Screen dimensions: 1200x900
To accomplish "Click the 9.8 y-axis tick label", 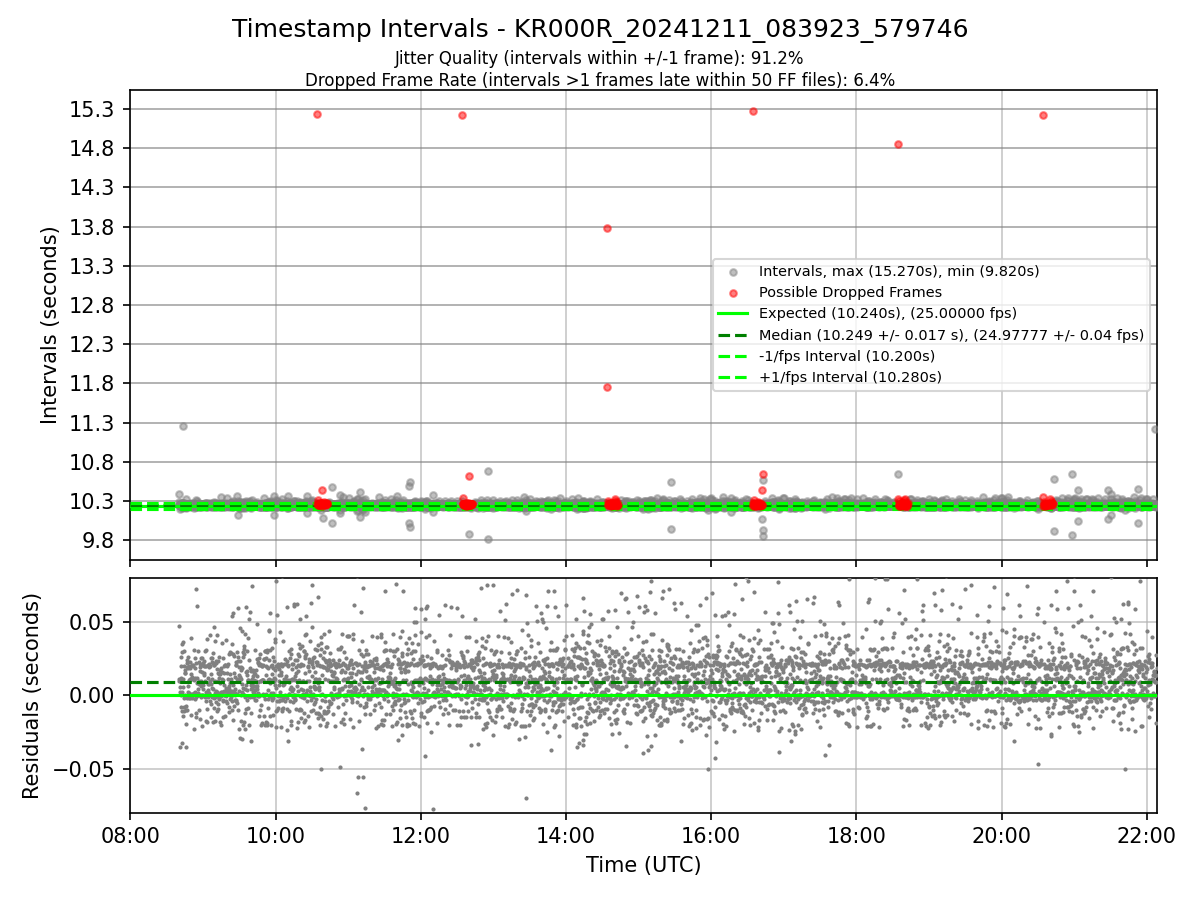I will click(x=100, y=540).
